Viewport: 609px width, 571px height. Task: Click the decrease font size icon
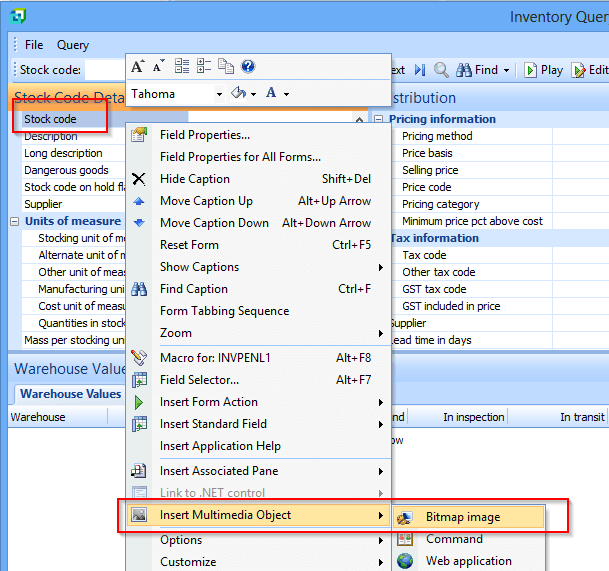click(x=159, y=67)
